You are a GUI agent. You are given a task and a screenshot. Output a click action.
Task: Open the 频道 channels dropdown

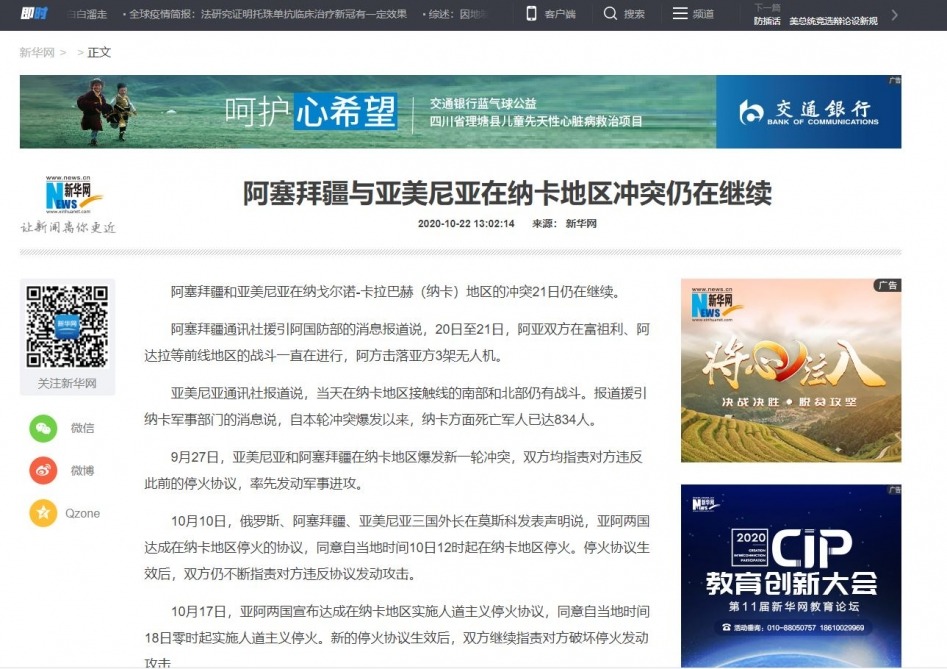point(703,14)
